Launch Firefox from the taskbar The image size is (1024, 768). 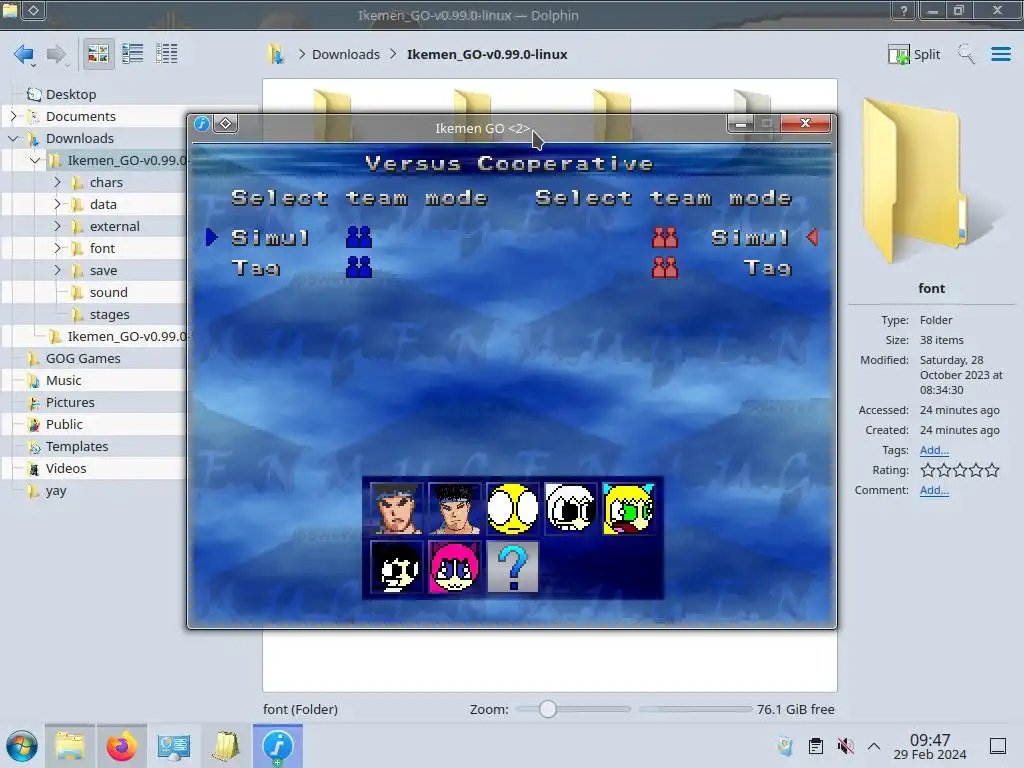(x=121, y=746)
